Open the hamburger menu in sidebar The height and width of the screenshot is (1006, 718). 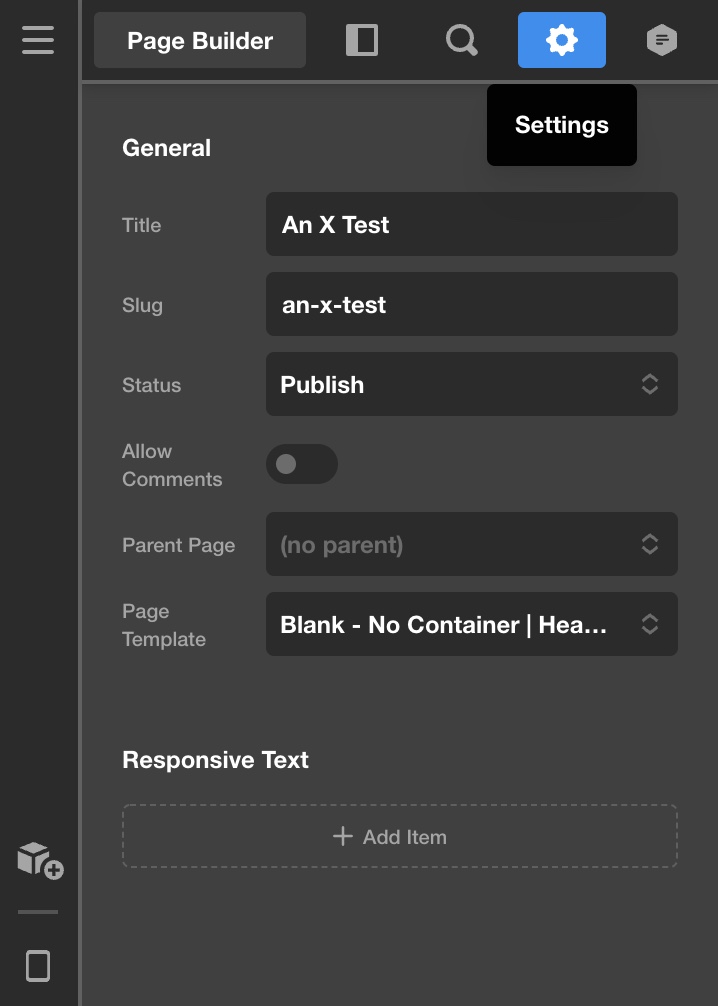click(x=38, y=40)
